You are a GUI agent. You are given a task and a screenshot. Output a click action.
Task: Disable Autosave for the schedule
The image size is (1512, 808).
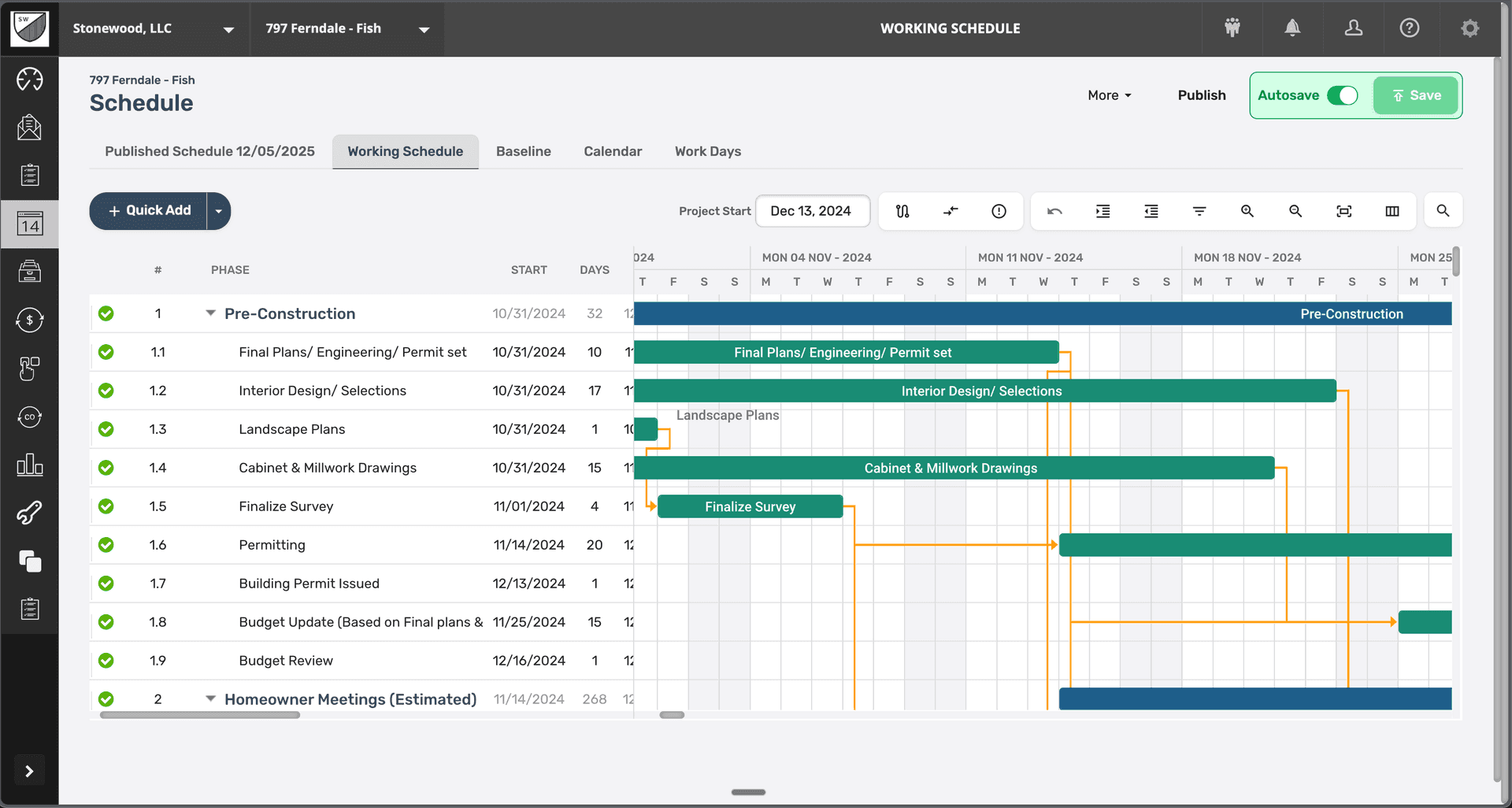[1343, 95]
